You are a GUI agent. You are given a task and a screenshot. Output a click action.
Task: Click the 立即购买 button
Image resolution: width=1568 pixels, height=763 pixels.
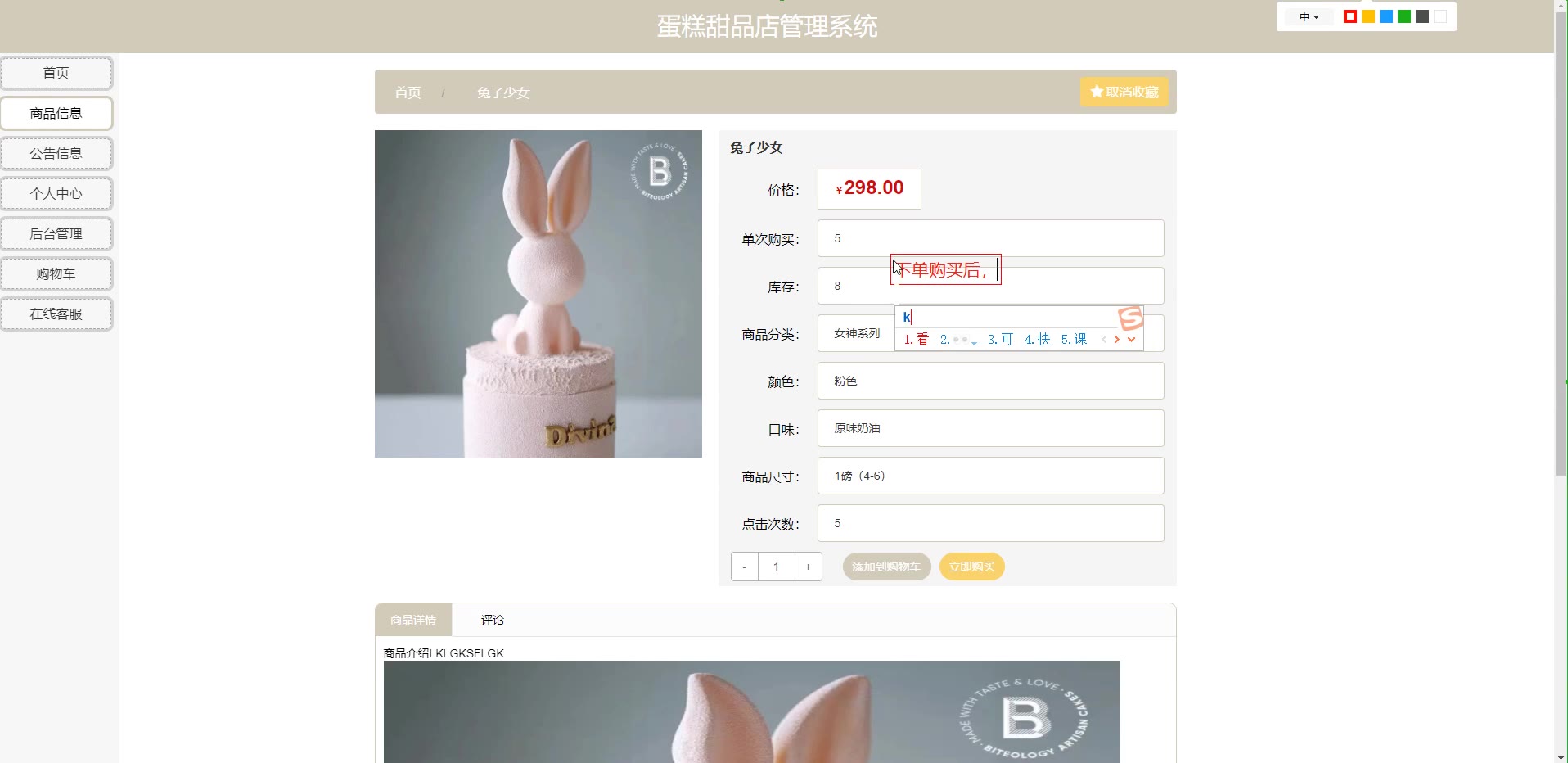[971, 567]
